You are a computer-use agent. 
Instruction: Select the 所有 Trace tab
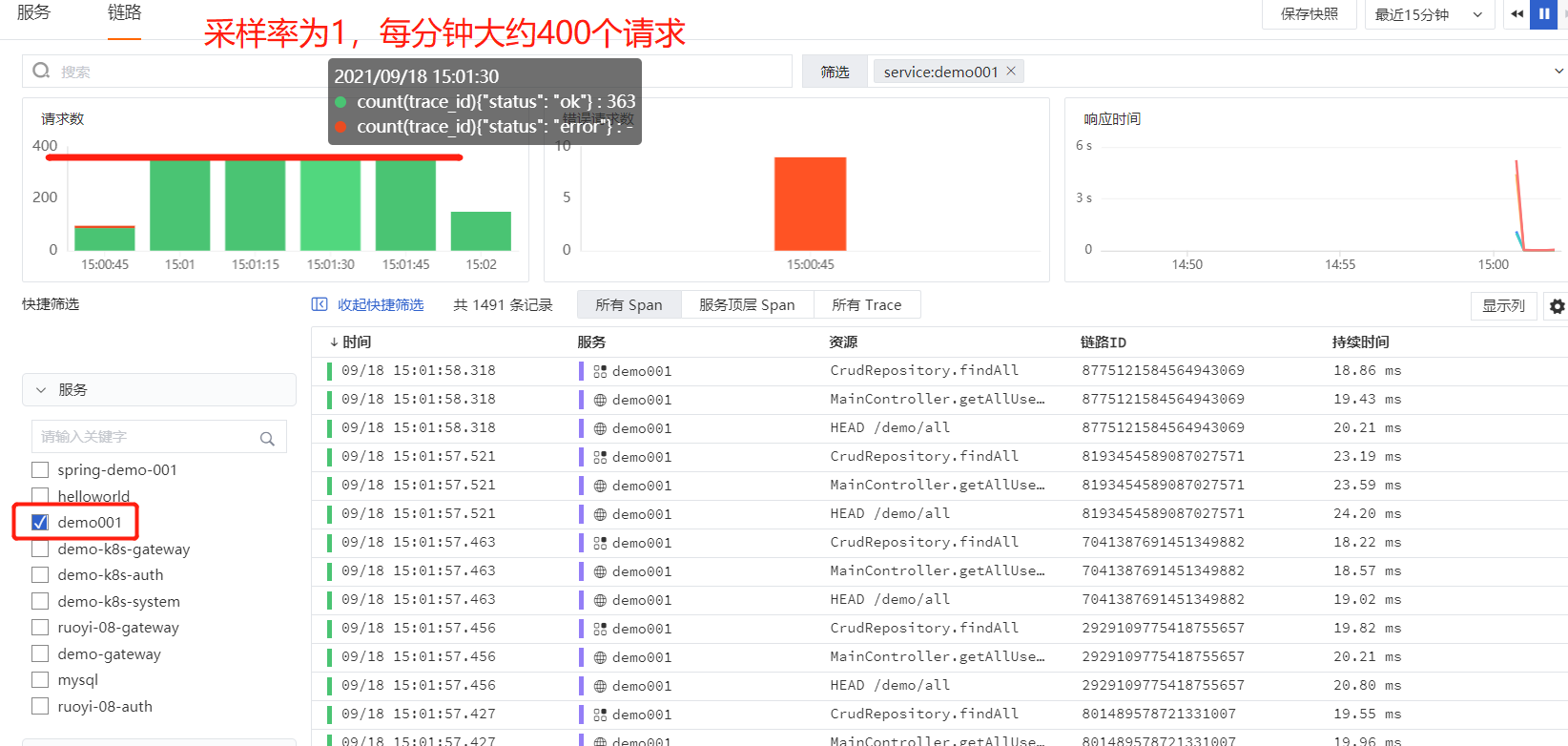(866, 304)
